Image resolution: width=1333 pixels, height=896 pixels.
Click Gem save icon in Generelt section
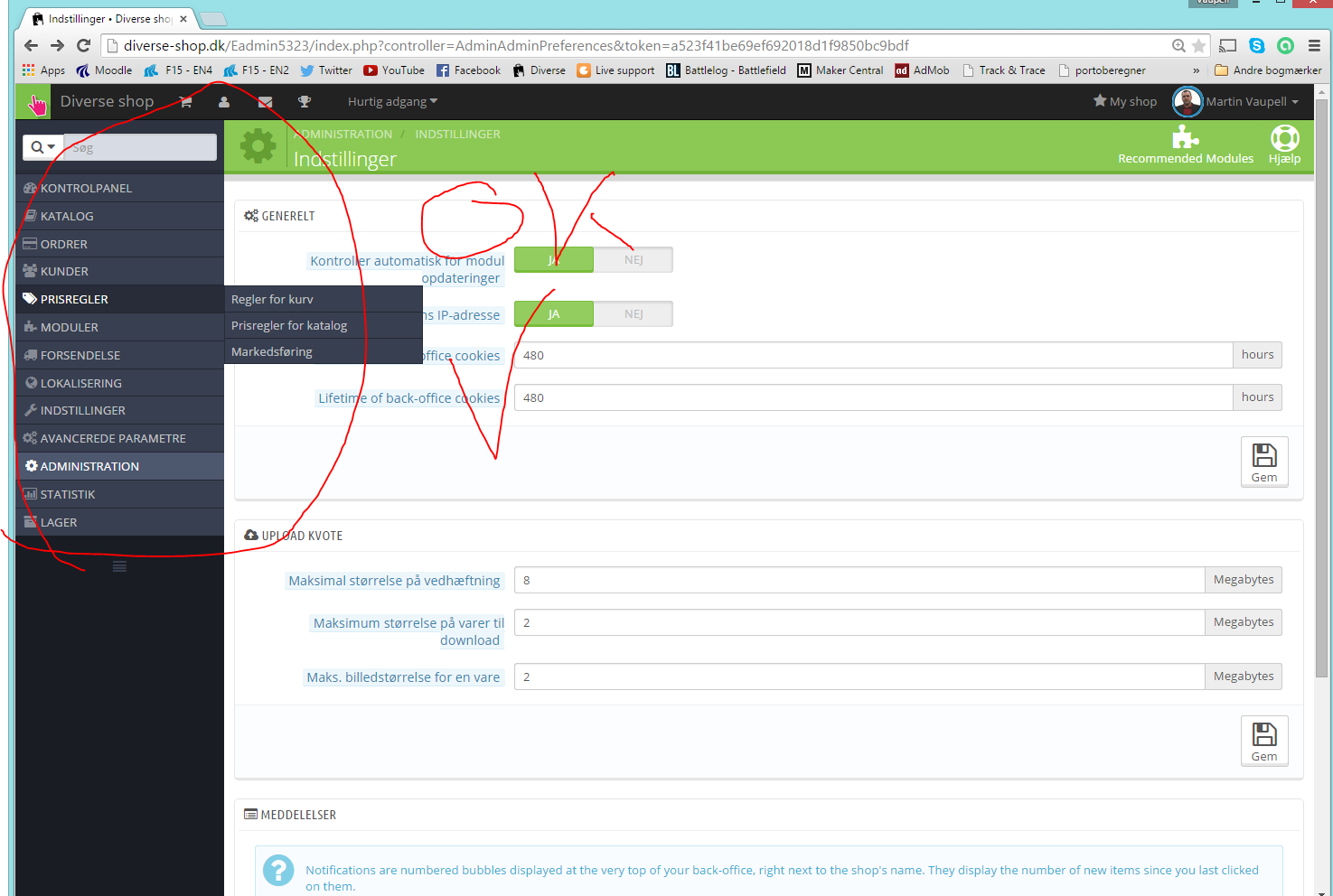1264,462
